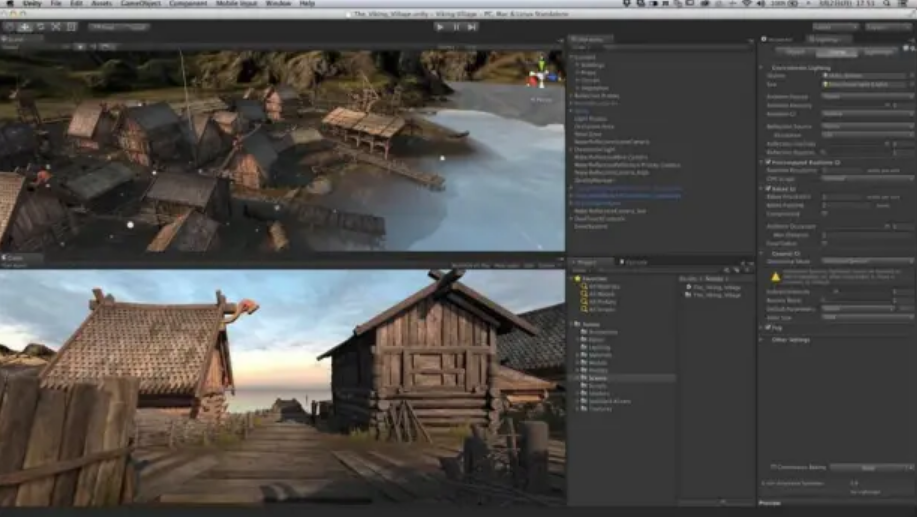Open the Layout dropdown button
Screen dimensions: 917x517
pyautogui.click(x=887, y=27)
